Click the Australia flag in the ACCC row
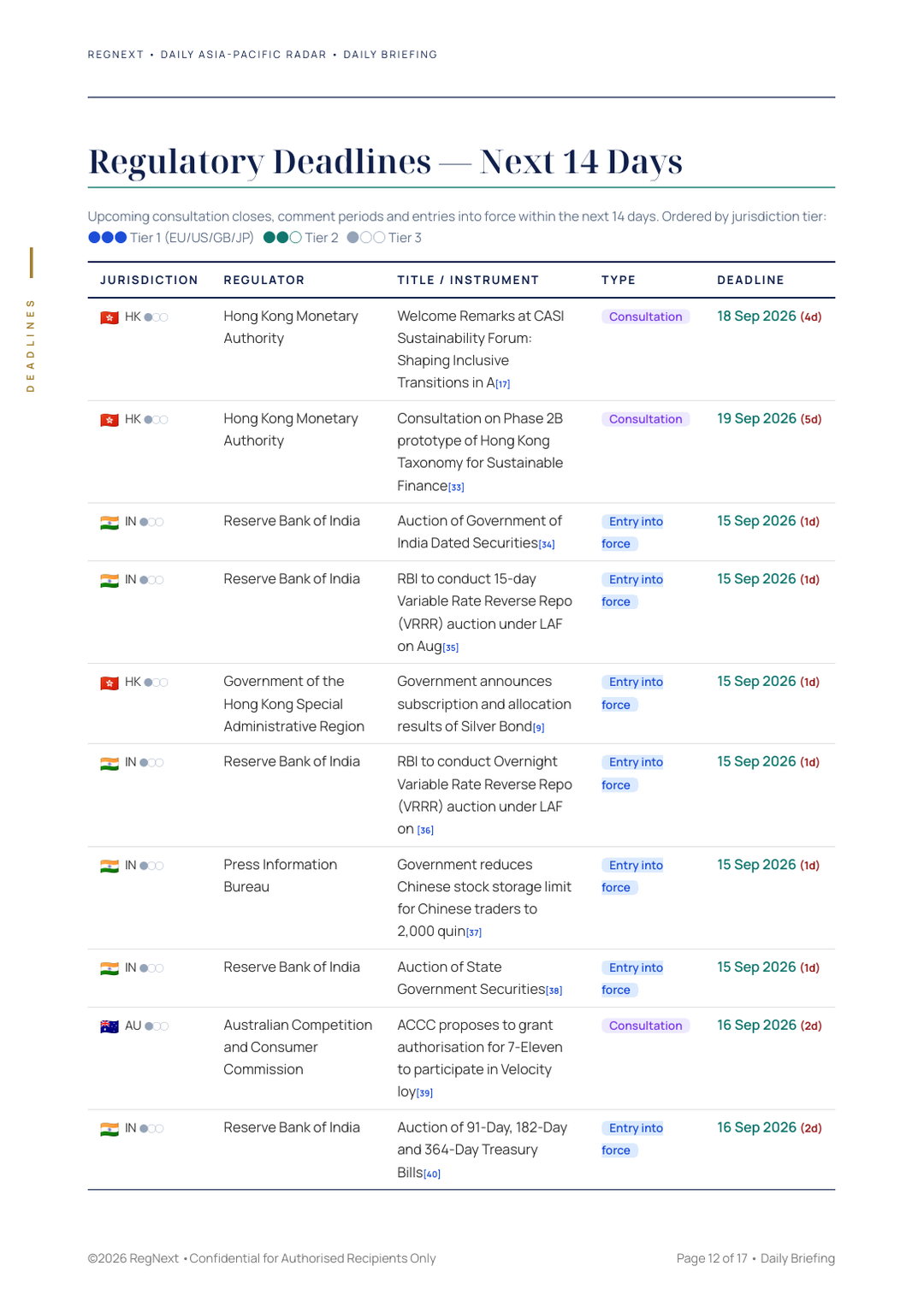Image resolution: width=924 pixels, height=1307 pixels. click(x=110, y=1026)
